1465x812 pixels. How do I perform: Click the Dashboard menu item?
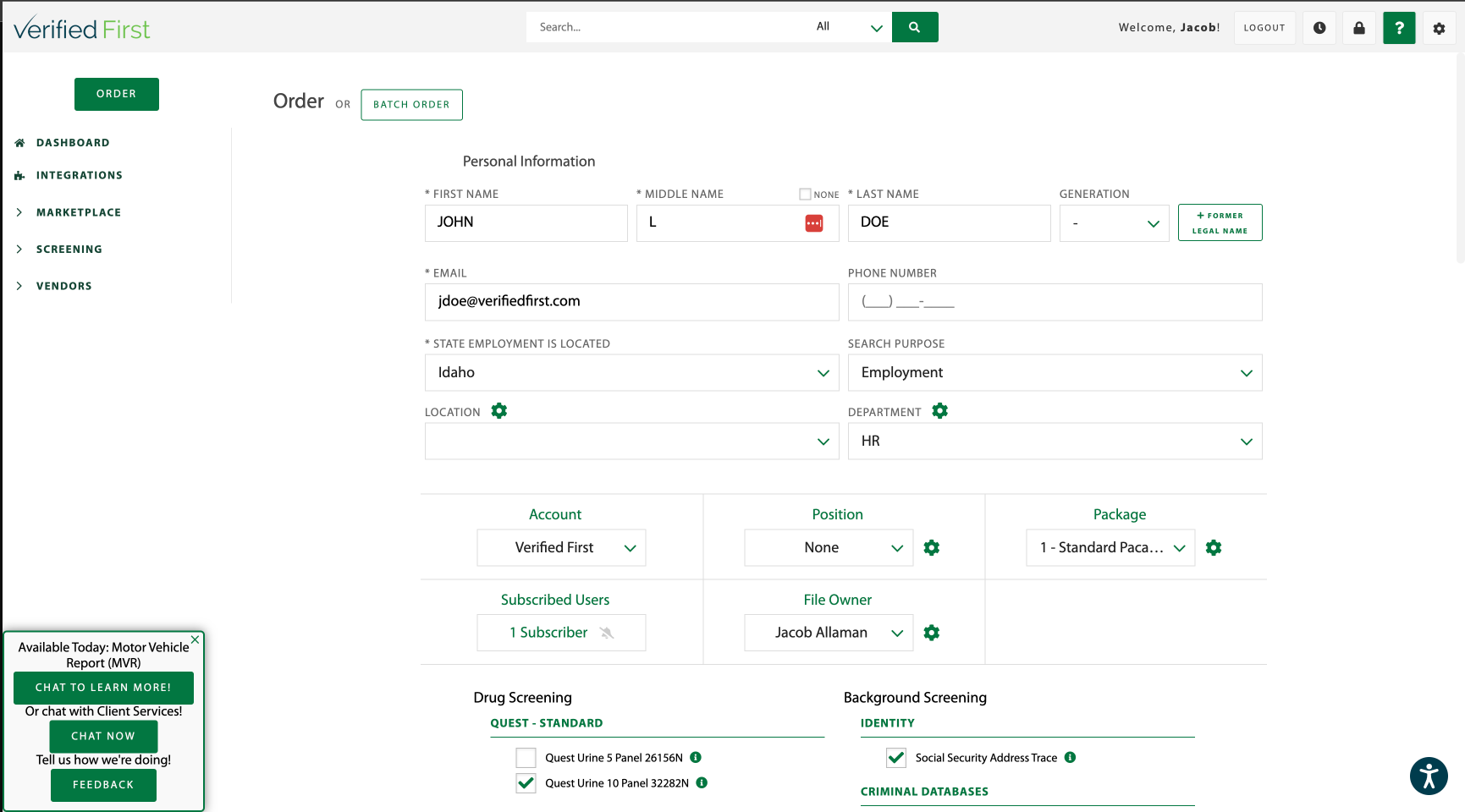(x=73, y=142)
